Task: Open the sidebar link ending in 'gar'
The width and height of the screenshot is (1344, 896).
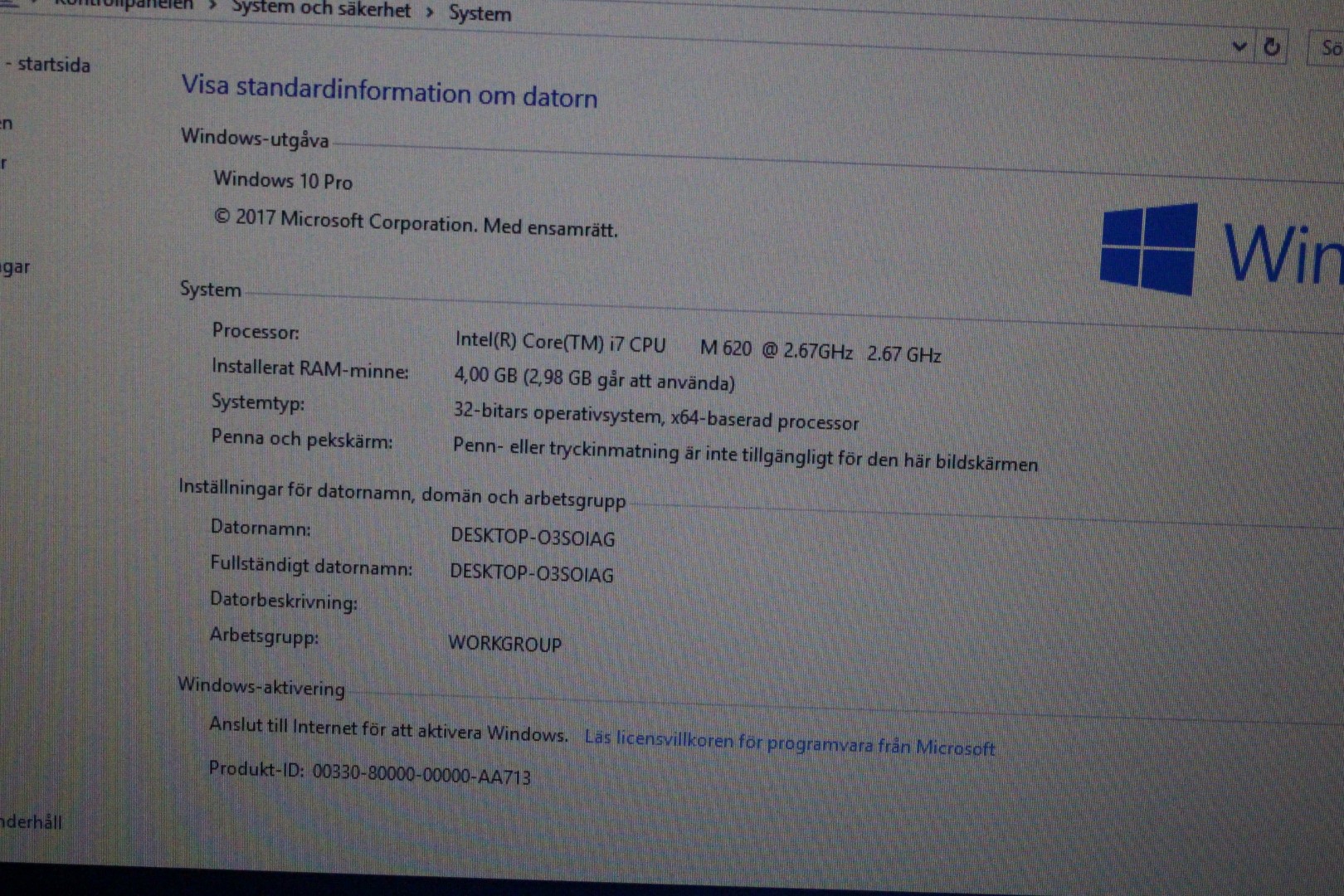Action: [15, 267]
